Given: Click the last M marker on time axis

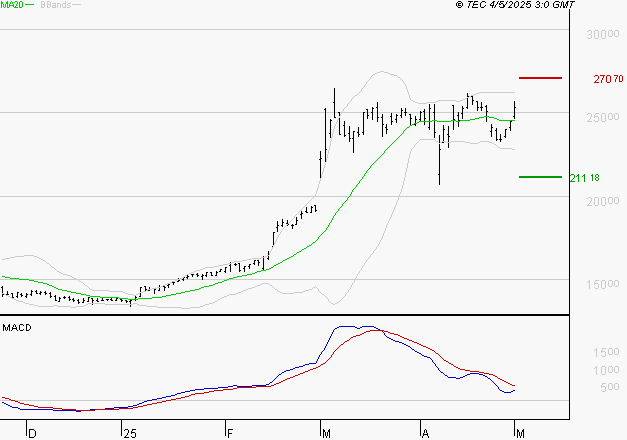Looking at the screenshot, I should [520, 434].
